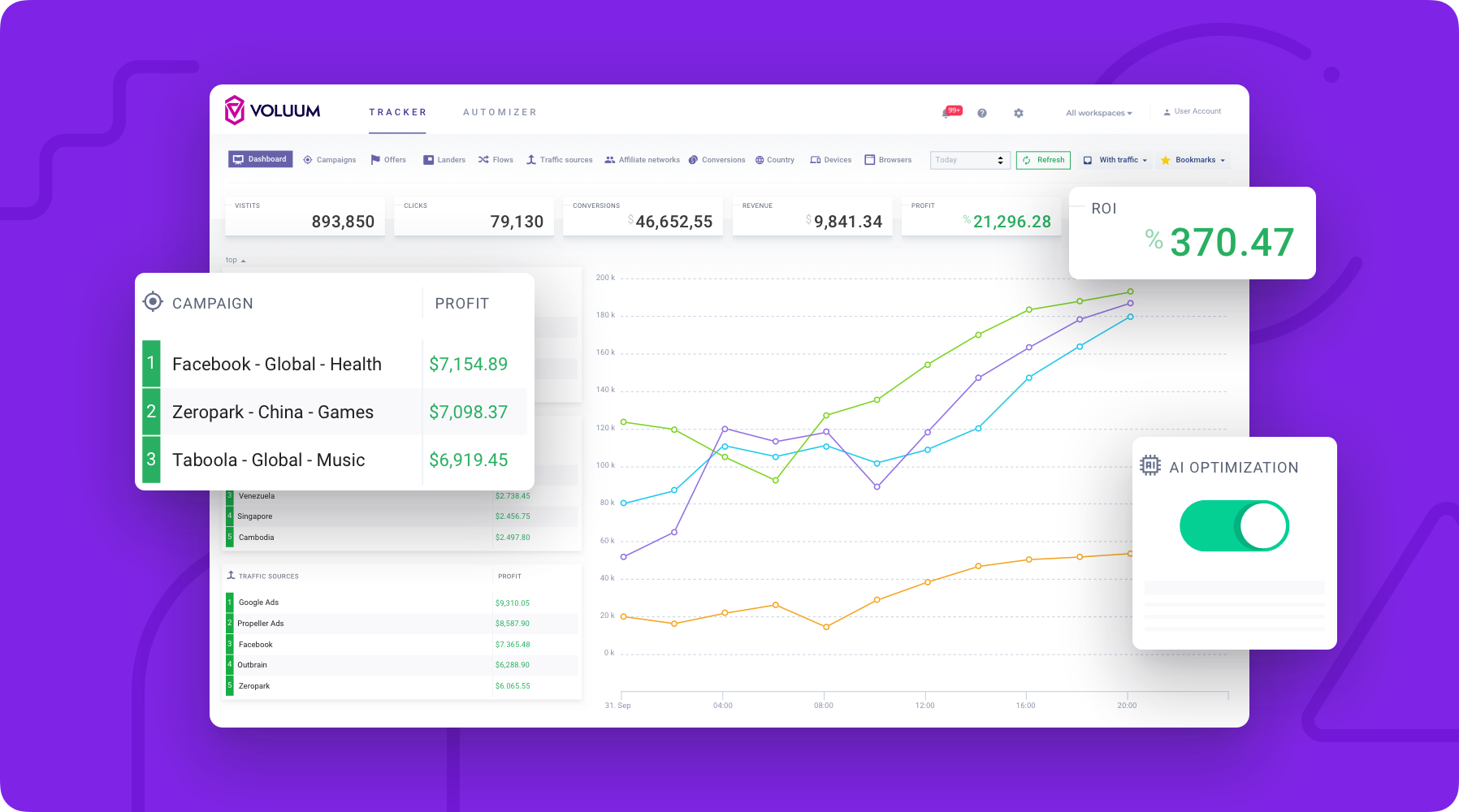This screenshot has height=812, width=1459.
Task: Open the notifications bell with 99+ badge
Action: [x=950, y=112]
